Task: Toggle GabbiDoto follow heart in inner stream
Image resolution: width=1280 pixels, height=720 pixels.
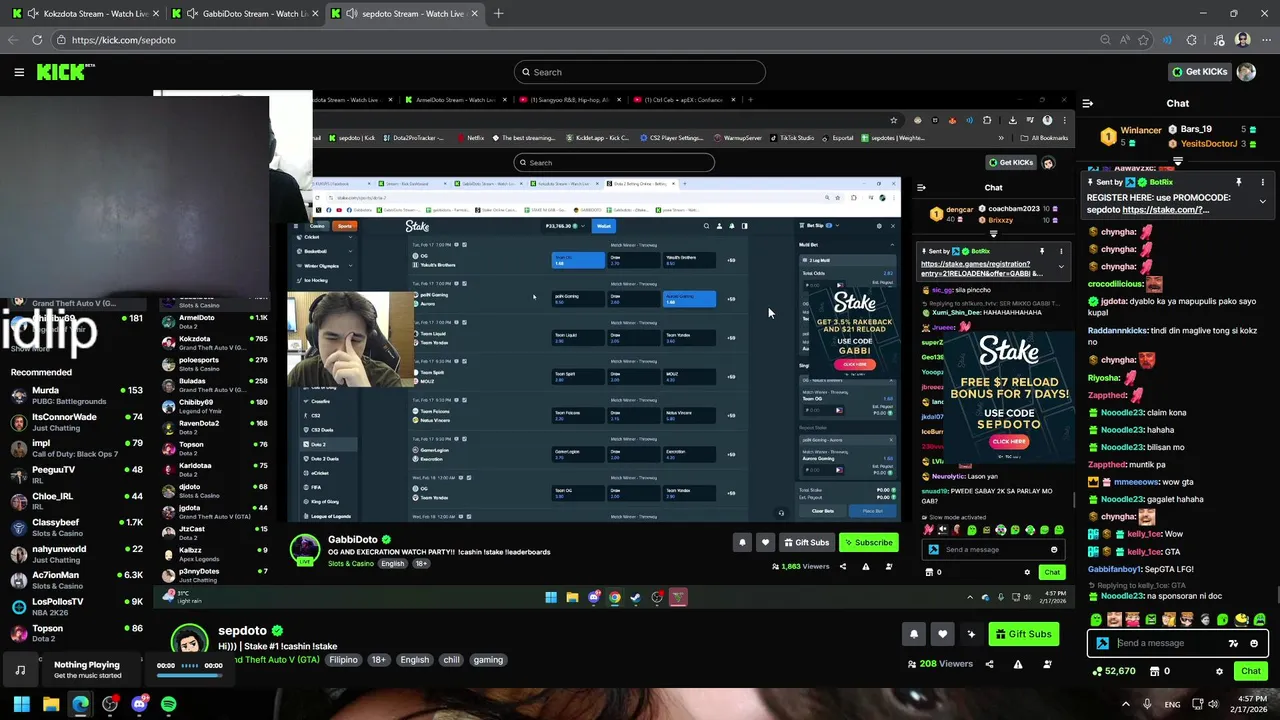Action: coord(765,543)
